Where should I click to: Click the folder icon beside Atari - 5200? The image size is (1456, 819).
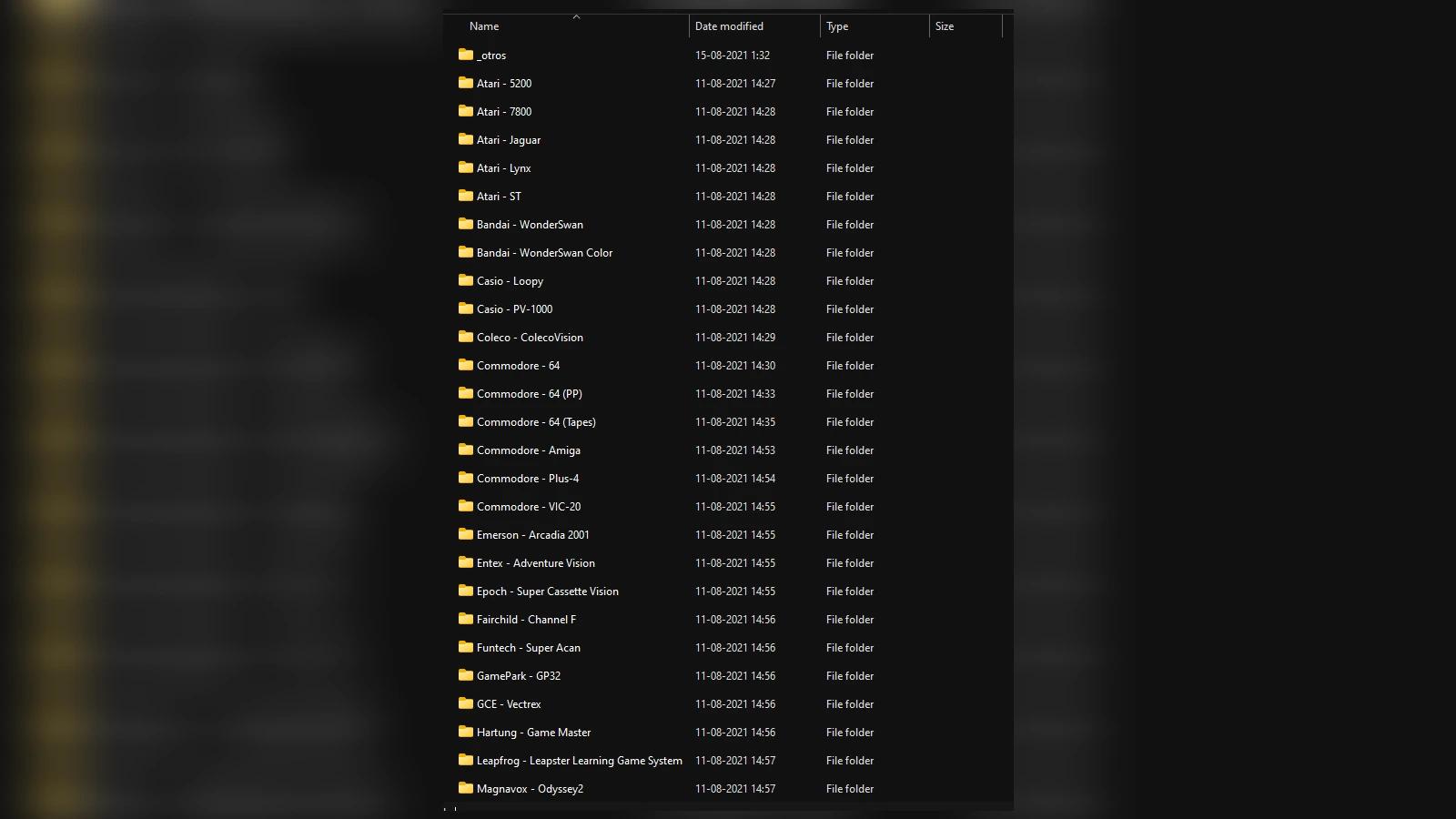point(464,83)
